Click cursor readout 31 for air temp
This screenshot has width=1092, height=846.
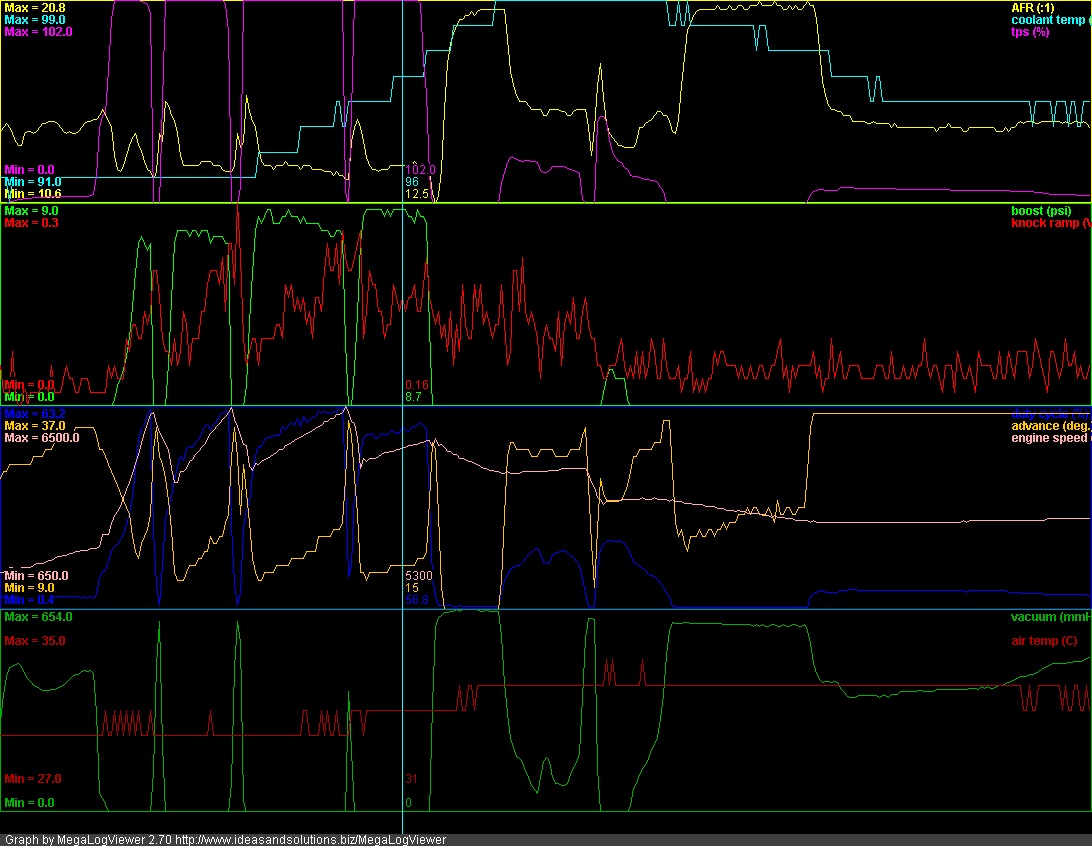[x=412, y=778]
